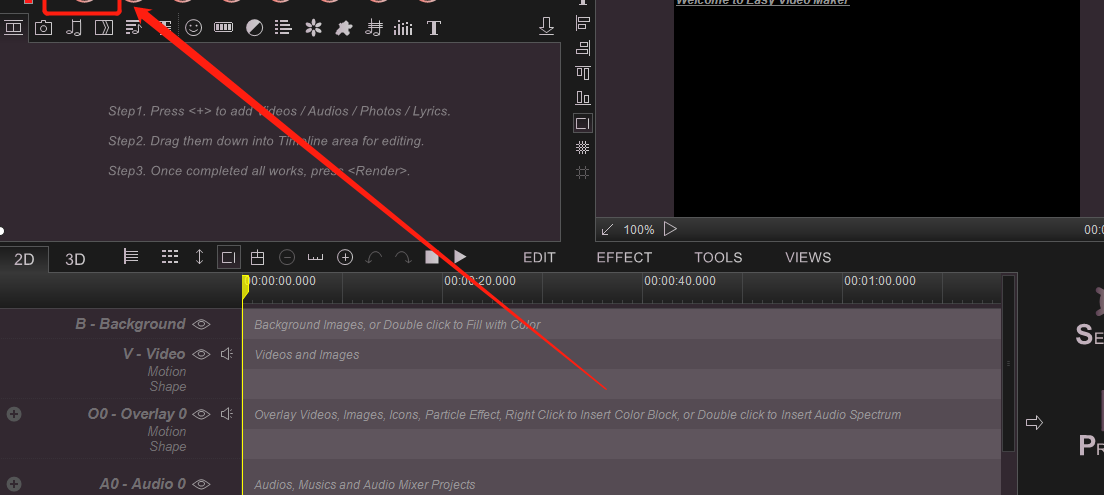The width and height of the screenshot is (1104, 495).
Task: Switch to the 2D timeline tab
Action: [25, 259]
